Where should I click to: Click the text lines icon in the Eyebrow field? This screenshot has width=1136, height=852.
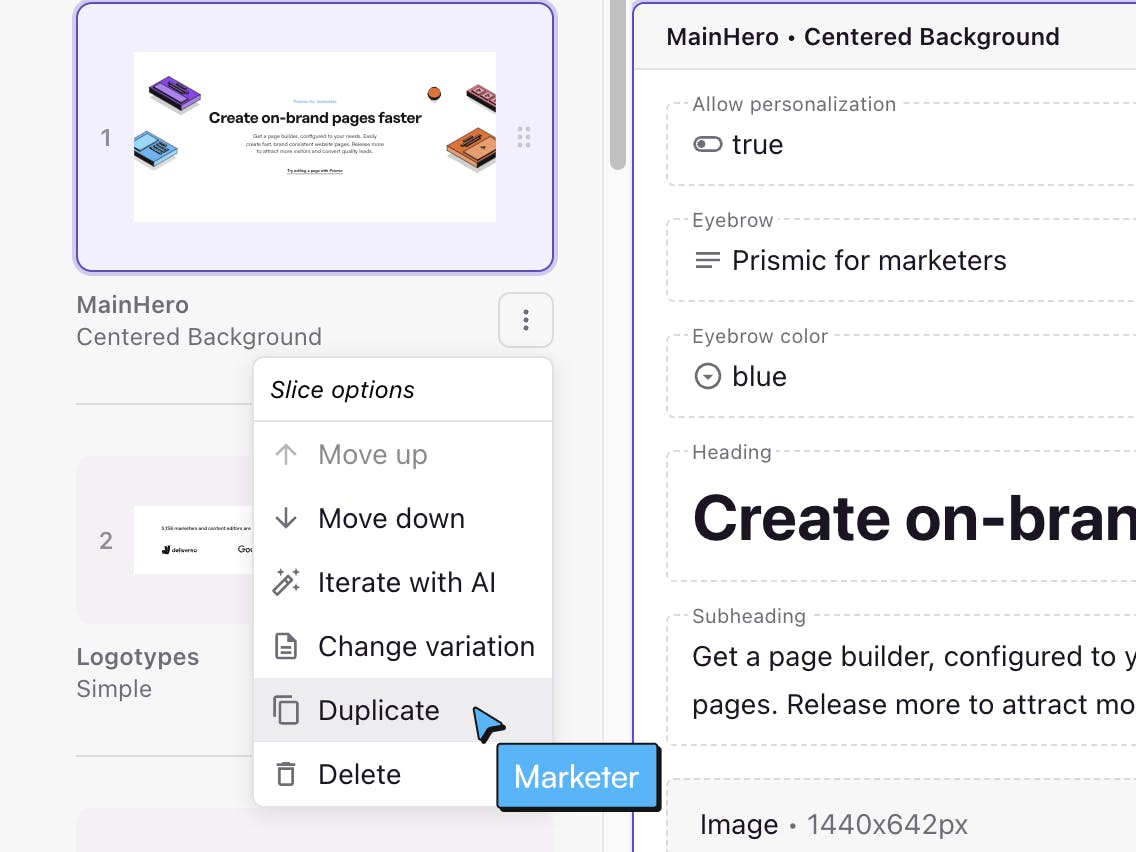708,260
